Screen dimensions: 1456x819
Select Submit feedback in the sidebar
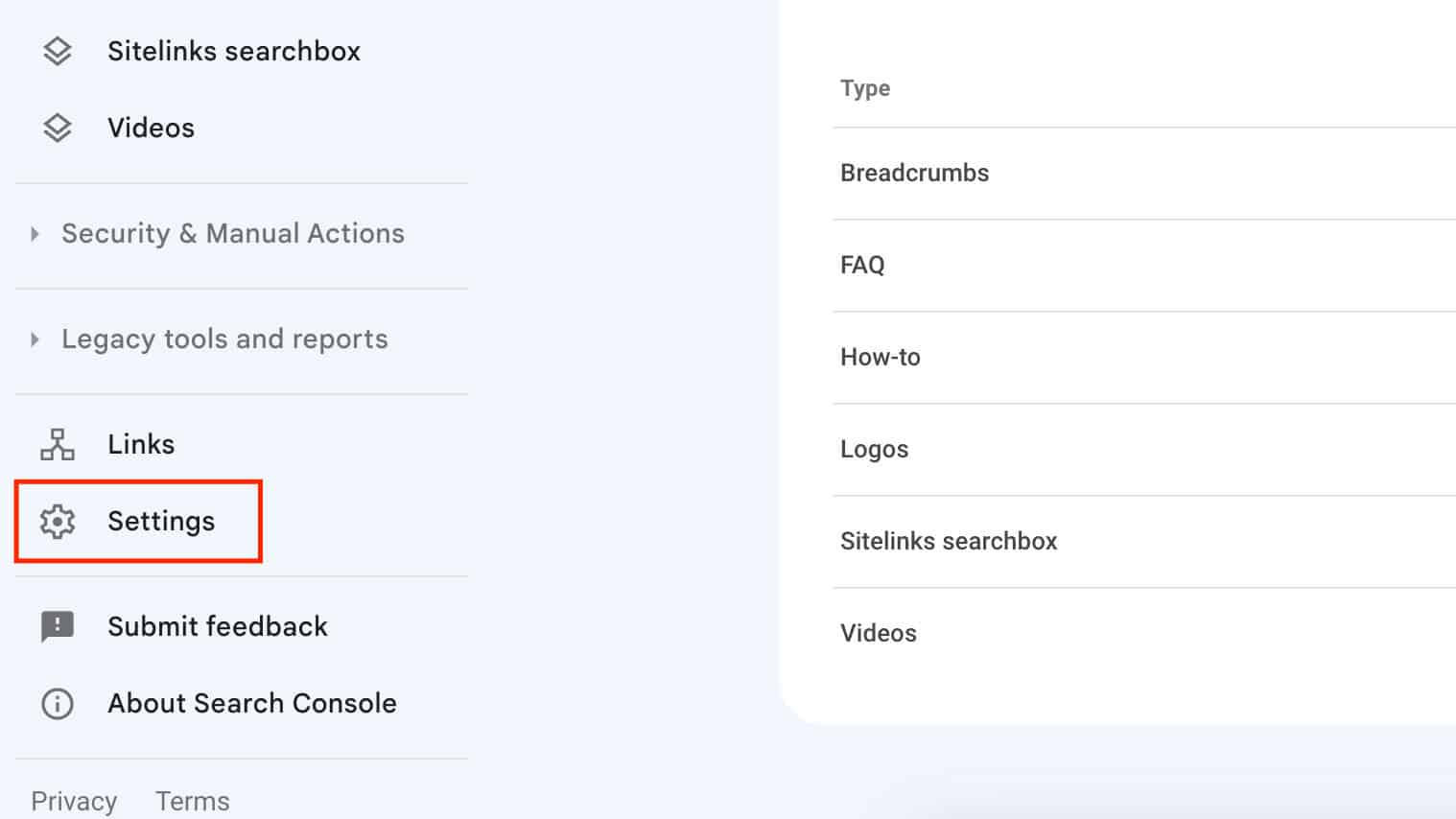coord(218,626)
